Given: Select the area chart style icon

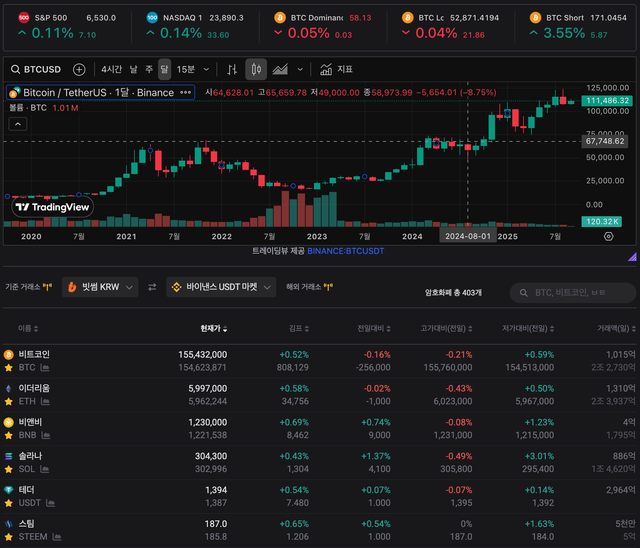Looking at the screenshot, I should [280, 69].
